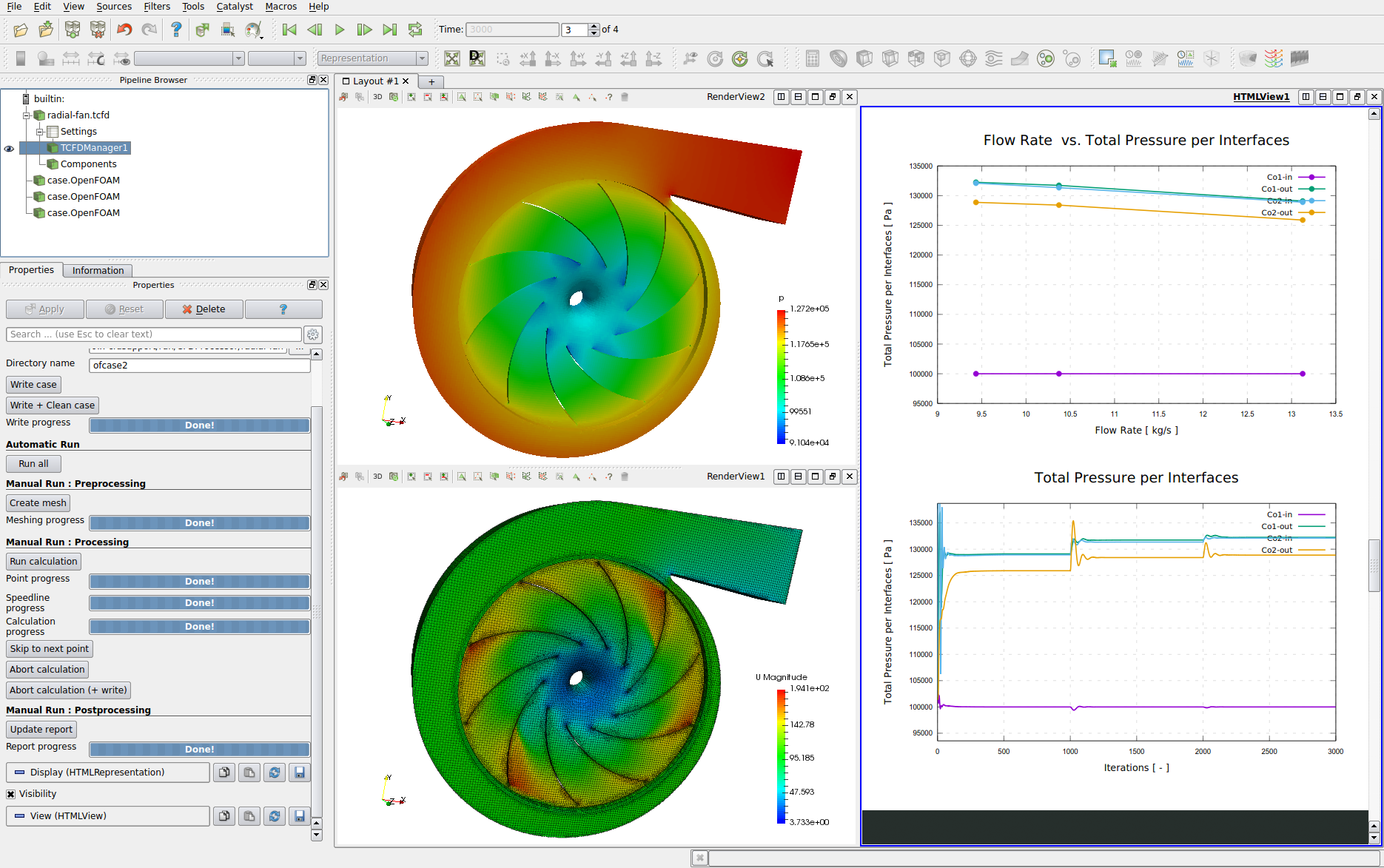
Task: Click the Open file icon in toolbar
Action: [21, 30]
